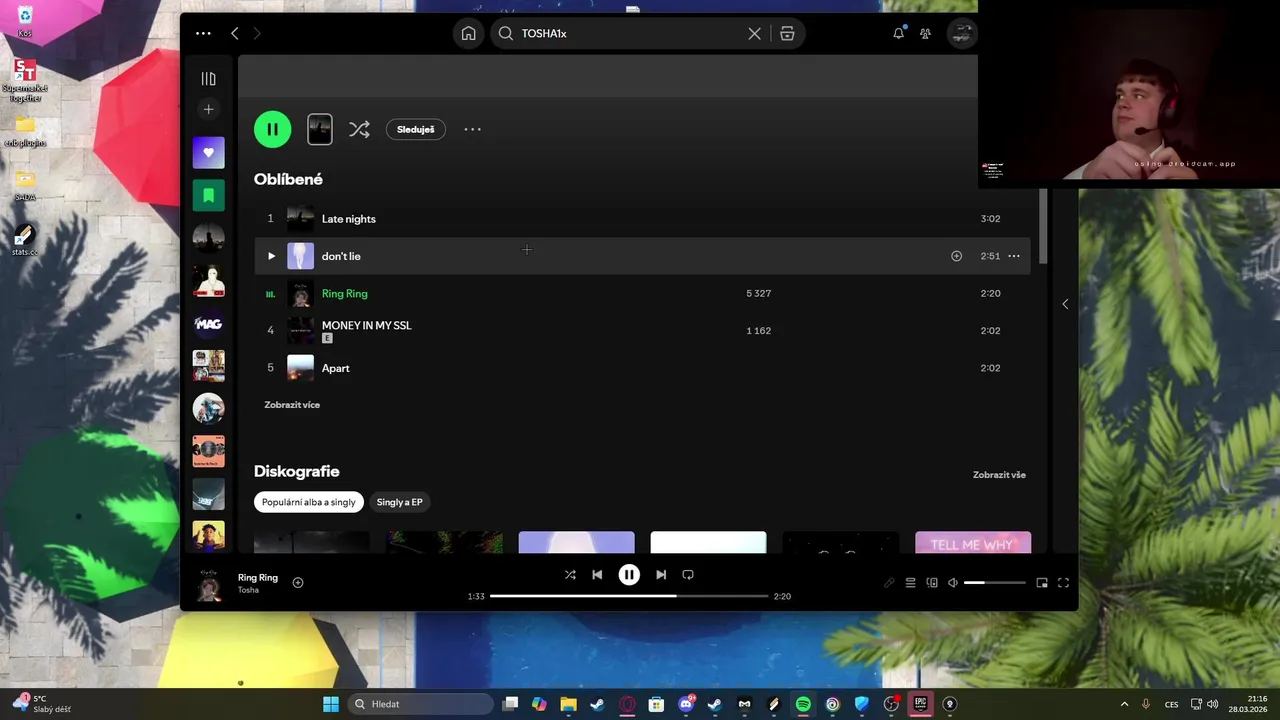Pause playback in bottom player bar
This screenshot has height=720, width=1280.
[629, 575]
